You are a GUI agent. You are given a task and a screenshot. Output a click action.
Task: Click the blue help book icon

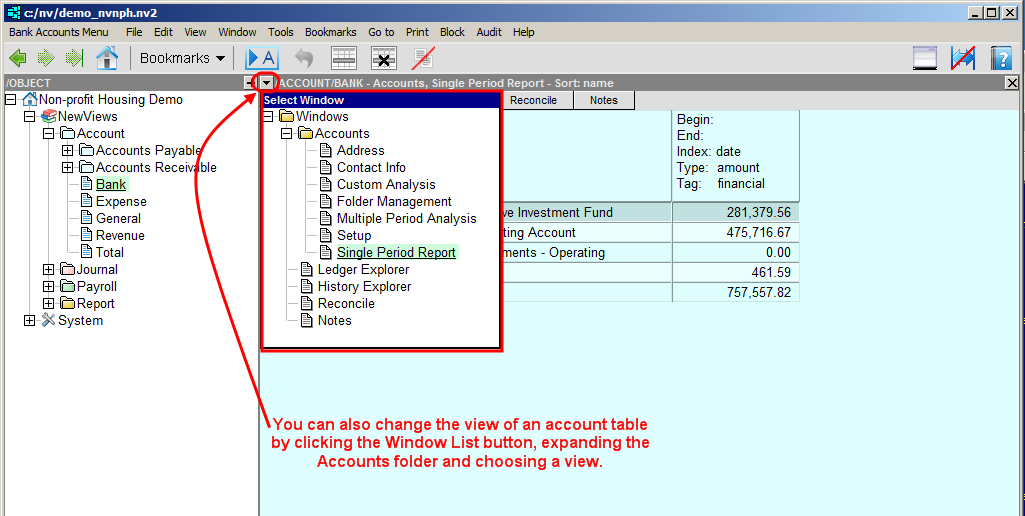(1001, 58)
